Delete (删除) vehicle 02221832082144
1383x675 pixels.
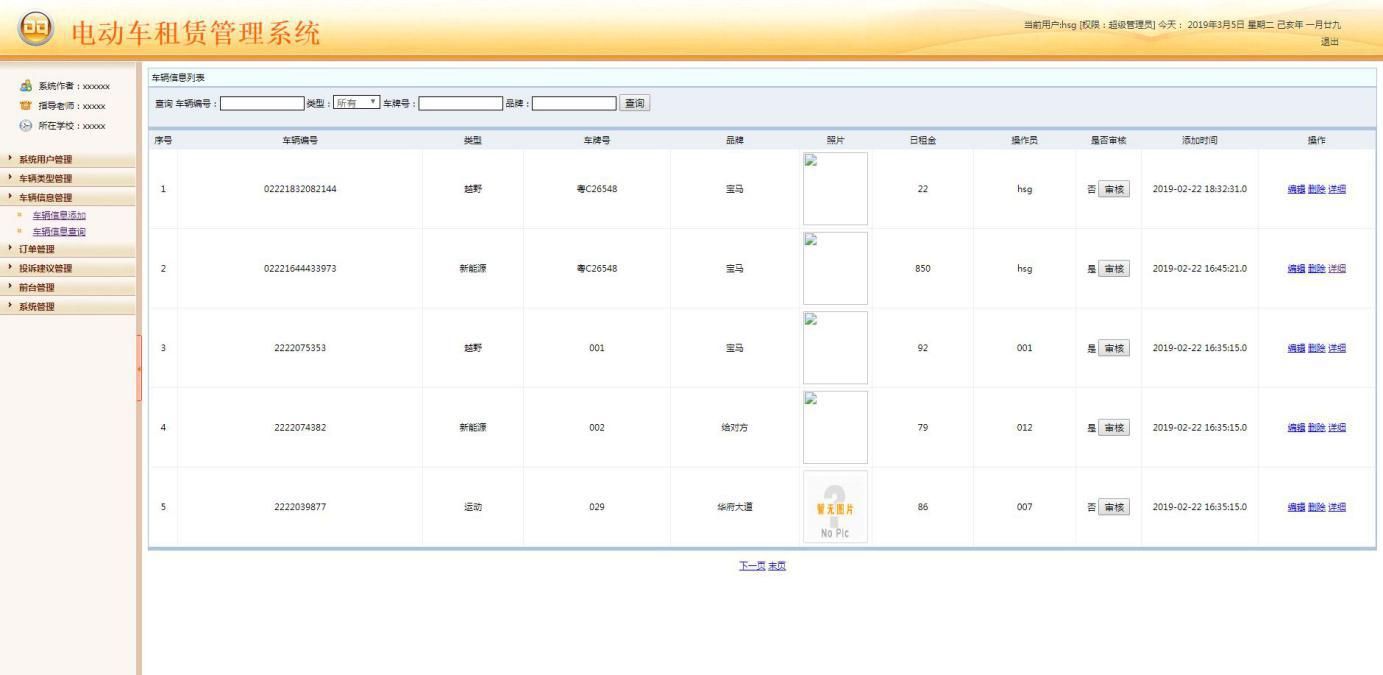[1316, 189]
